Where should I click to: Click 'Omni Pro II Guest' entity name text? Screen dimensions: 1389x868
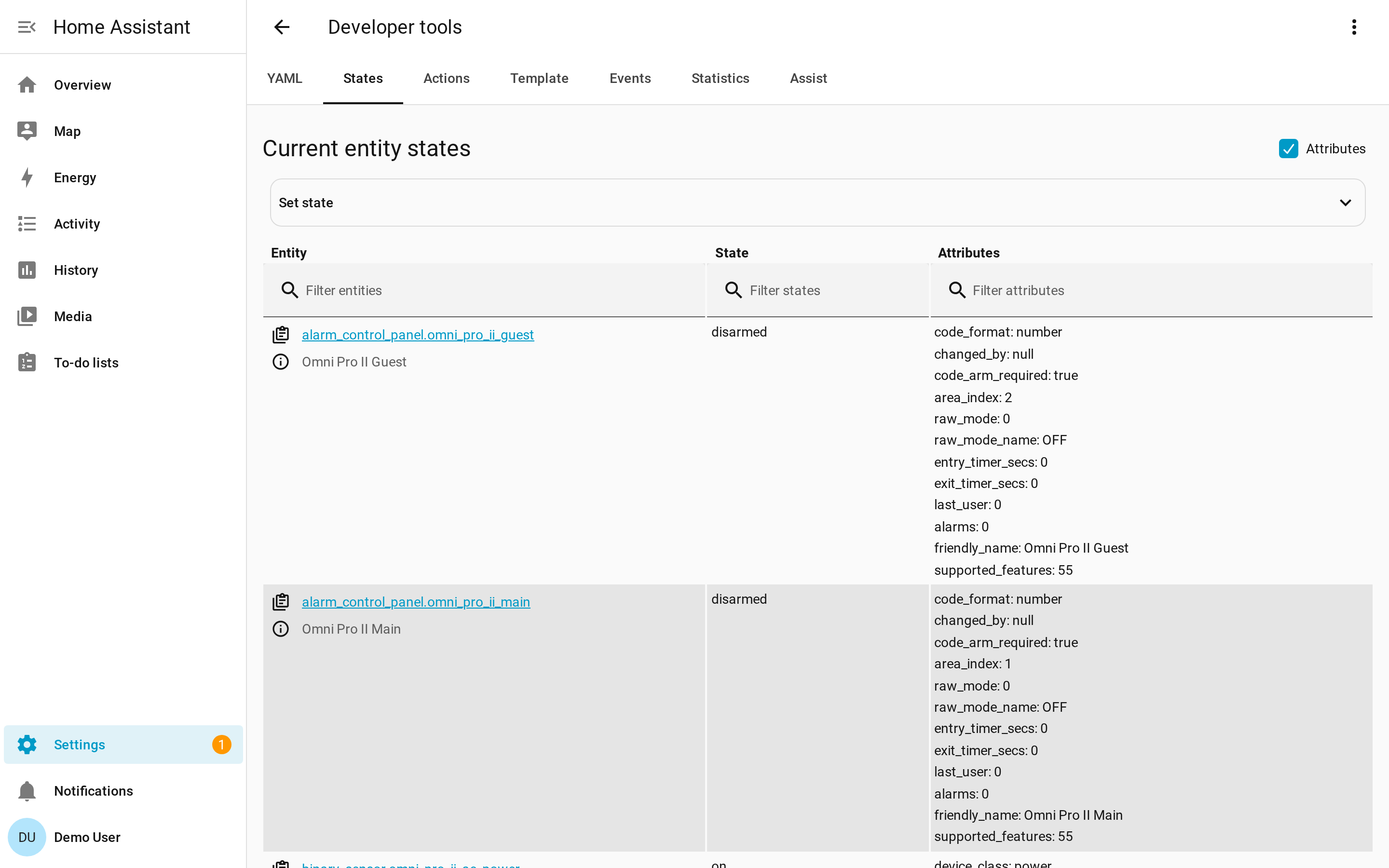pos(354,362)
